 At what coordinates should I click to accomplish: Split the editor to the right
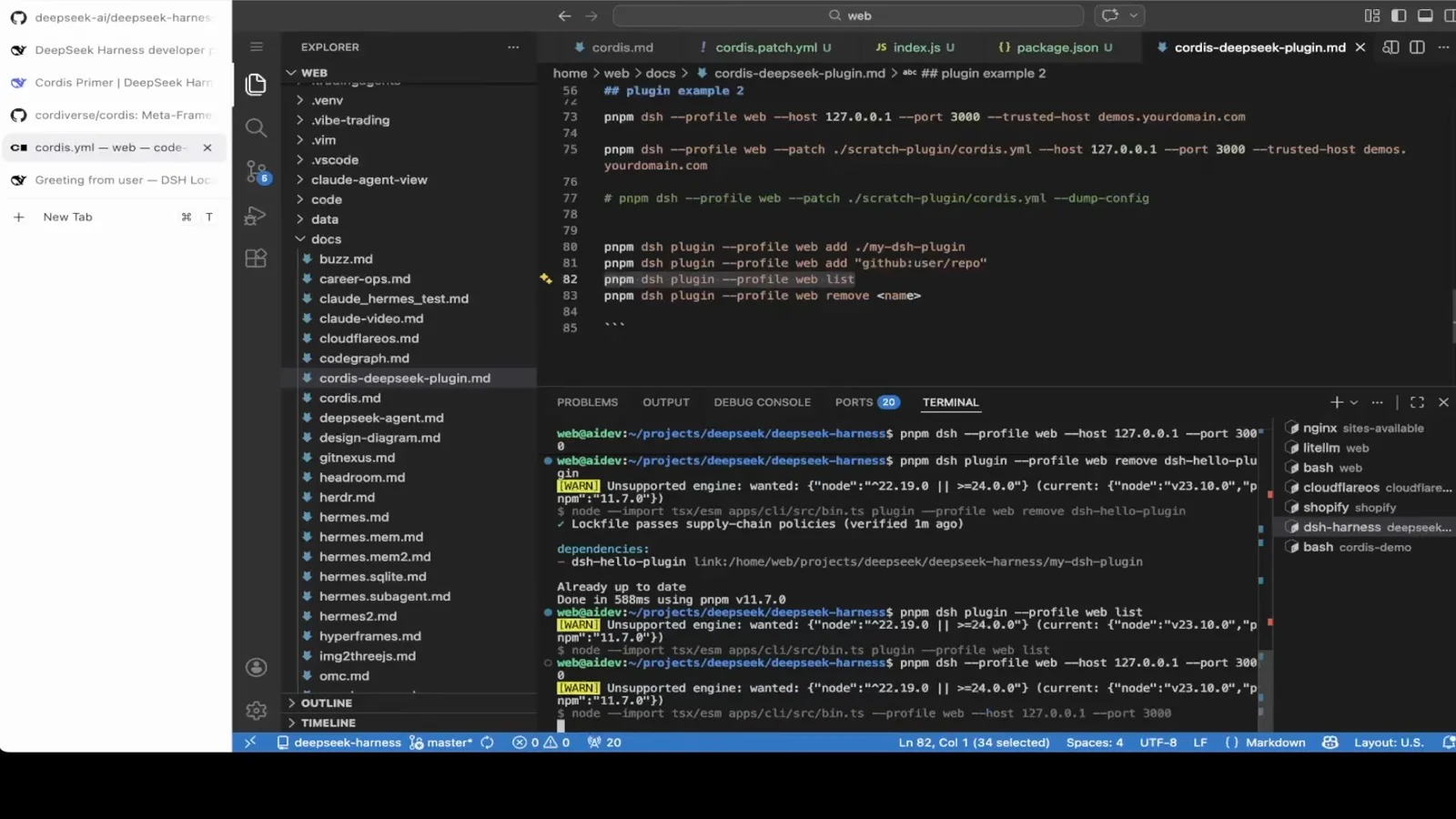pyautogui.click(x=1417, y=47)
